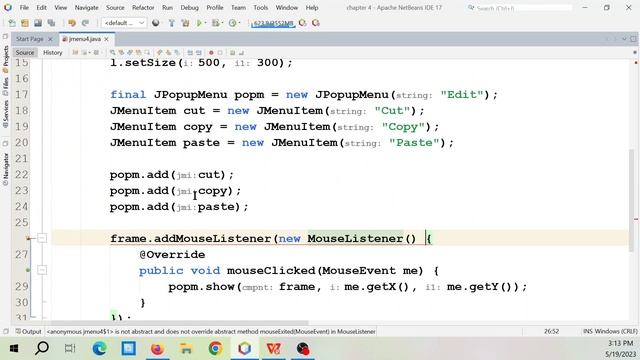Image resolution: width=640 pixels, height=360 pixels.
Task: Open the Debug menu
Action: click(189, 7)
